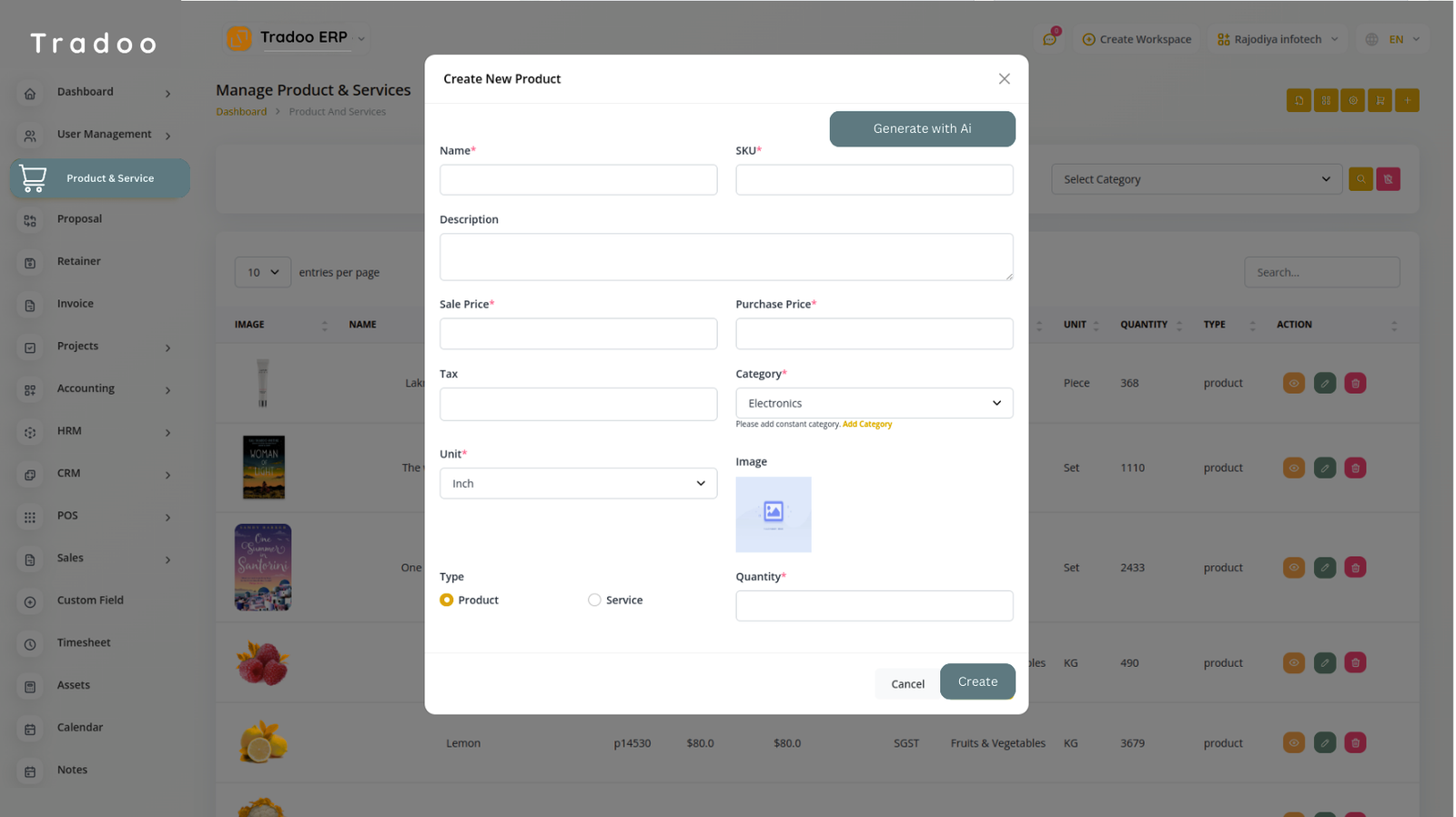Click the Sale Price input field
The width and height of the screenshot is (1456, 817).
click(578, 334)
